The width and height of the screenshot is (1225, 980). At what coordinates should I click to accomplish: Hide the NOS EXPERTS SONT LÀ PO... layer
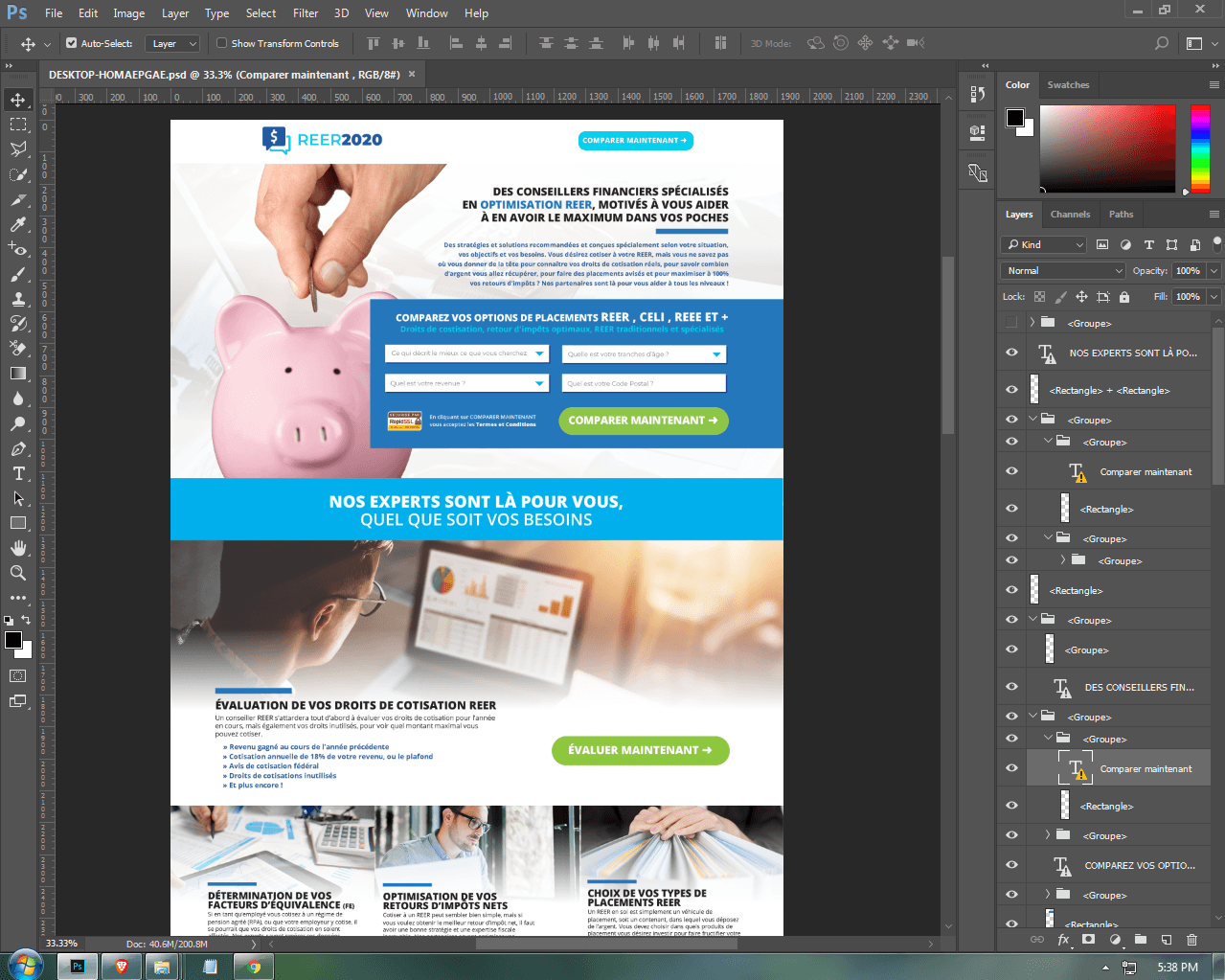click(x=1011, y=353)
